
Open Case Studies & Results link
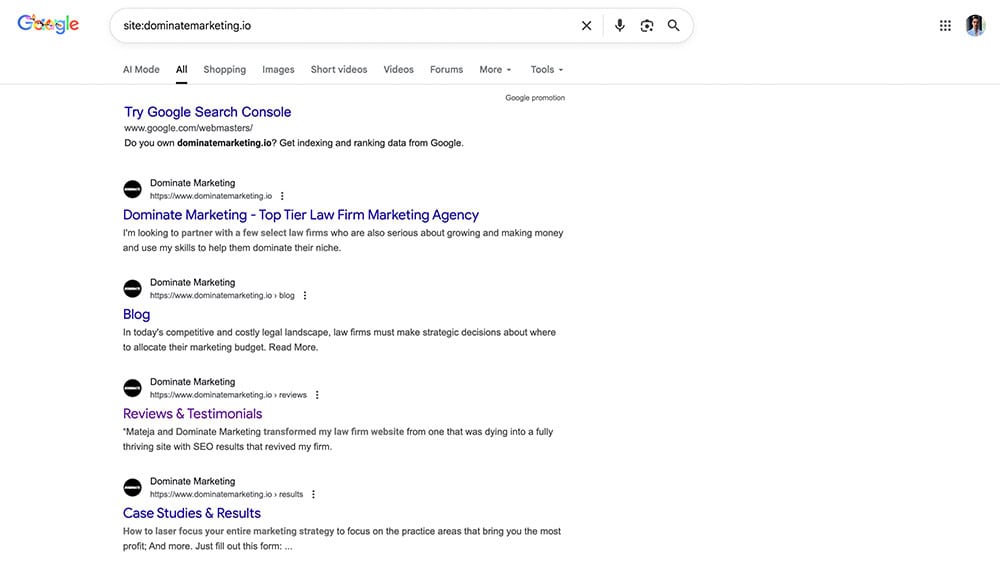point(192,513)
